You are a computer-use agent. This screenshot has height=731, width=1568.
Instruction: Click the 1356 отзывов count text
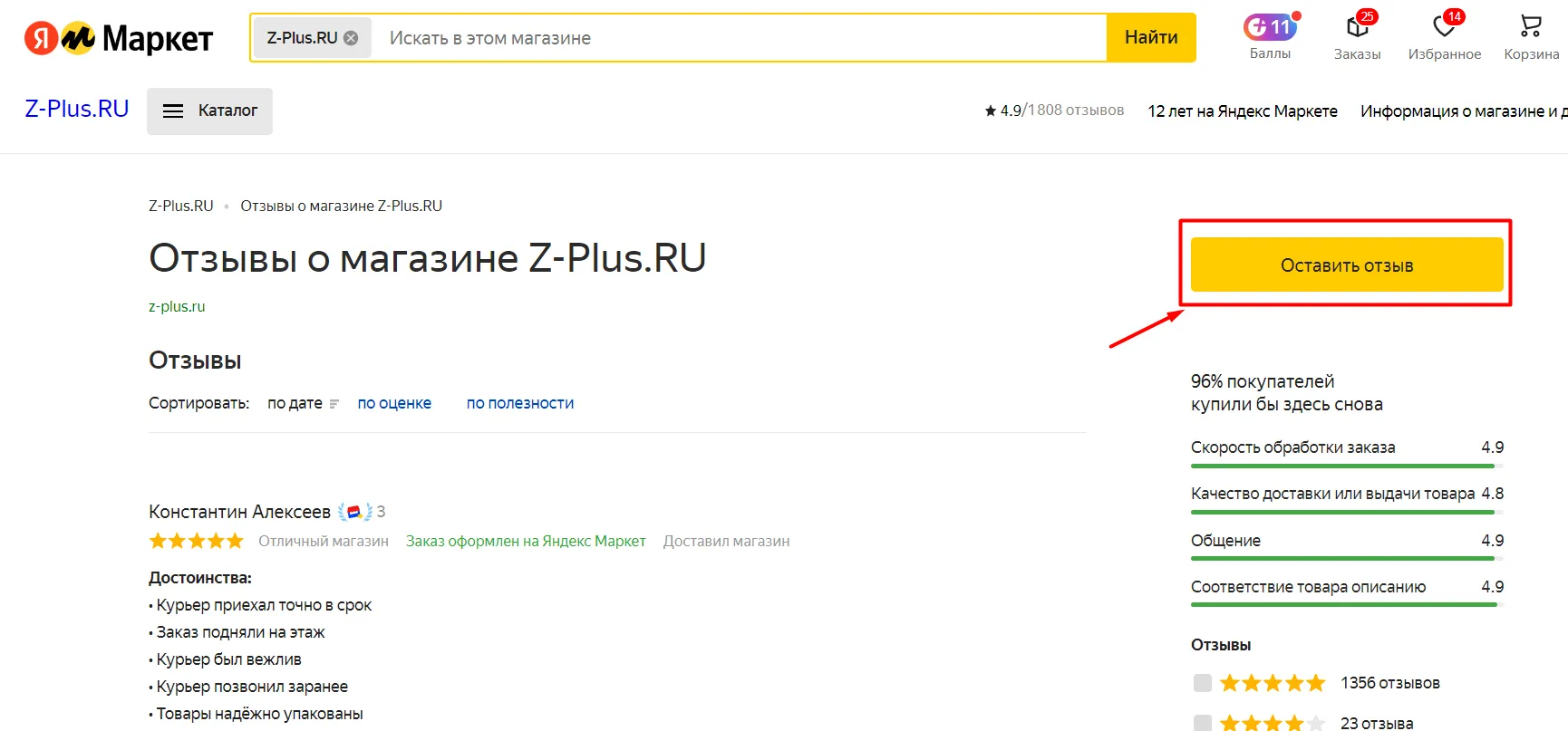coord(1390,683)
